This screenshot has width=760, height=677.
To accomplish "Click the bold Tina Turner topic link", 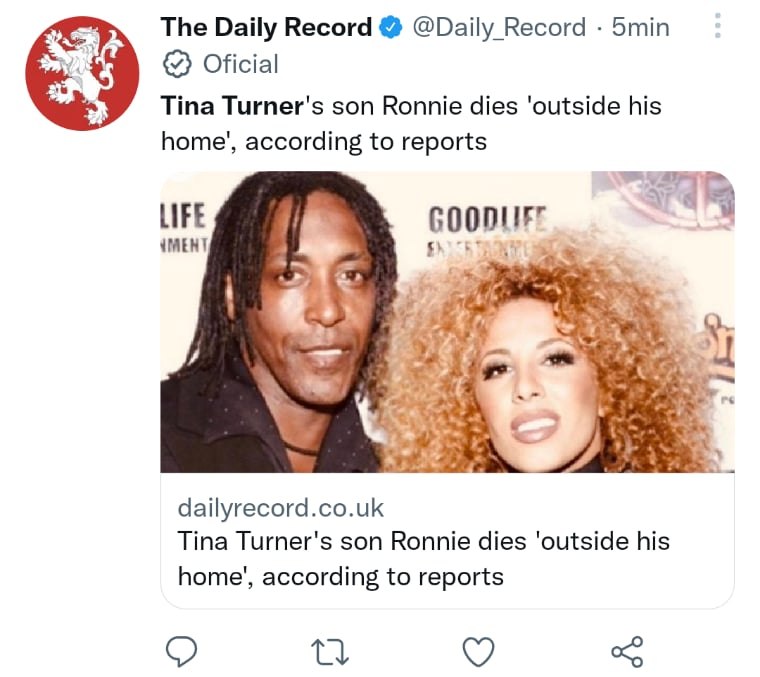I will tap(232, 106).
